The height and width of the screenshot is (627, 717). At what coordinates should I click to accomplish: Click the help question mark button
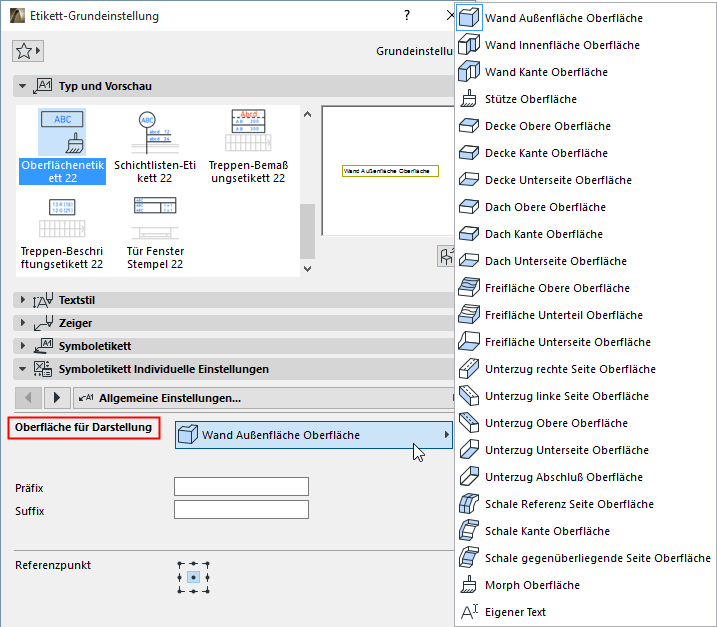coord(407,16)
